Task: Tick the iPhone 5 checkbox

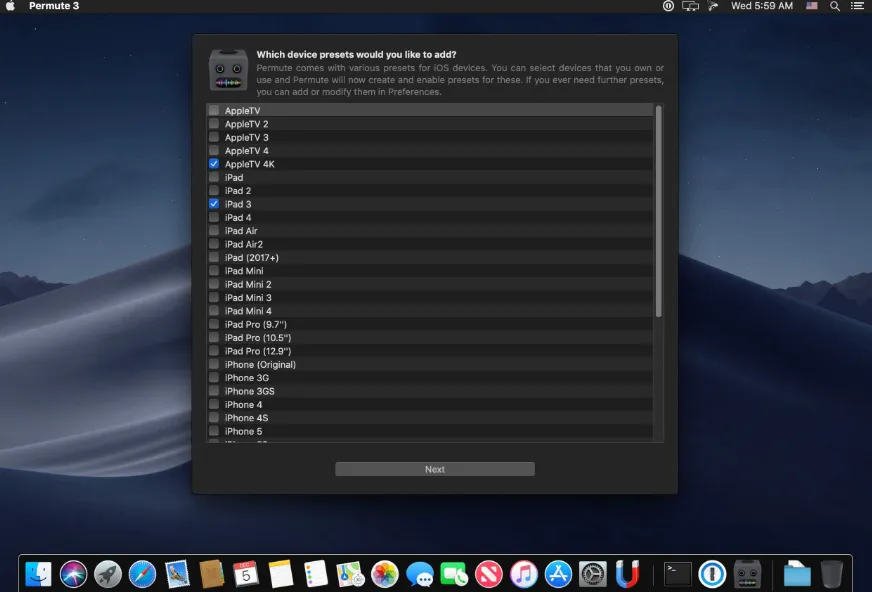Action: 214,431
